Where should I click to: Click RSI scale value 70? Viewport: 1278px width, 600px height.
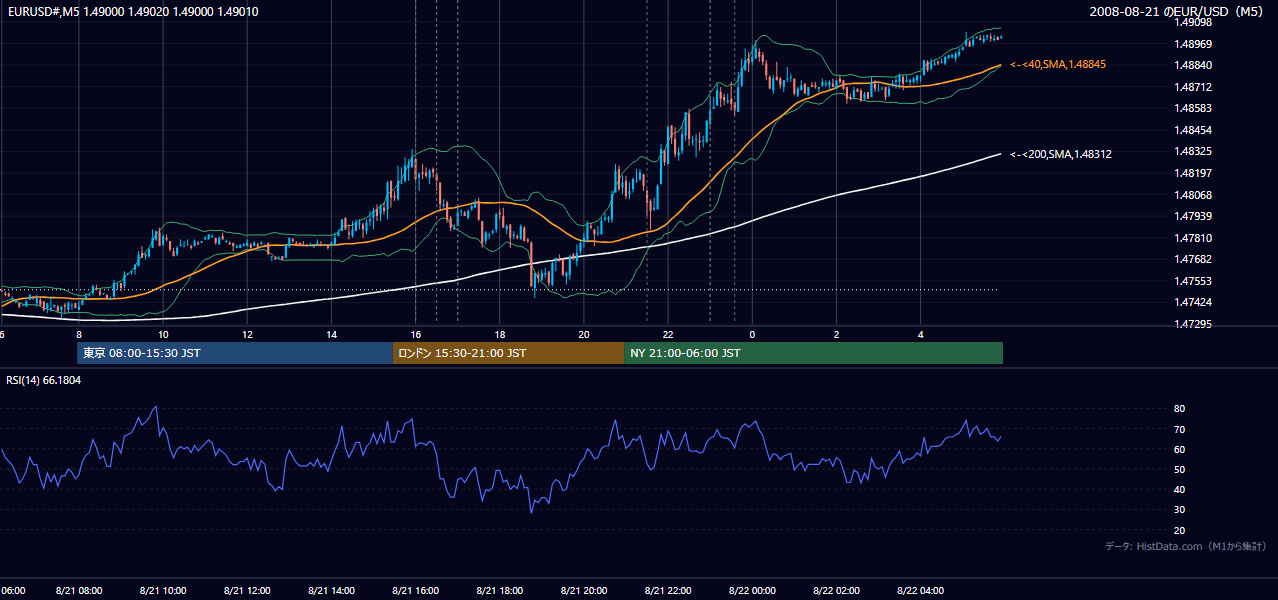(x=1179, y=429)
